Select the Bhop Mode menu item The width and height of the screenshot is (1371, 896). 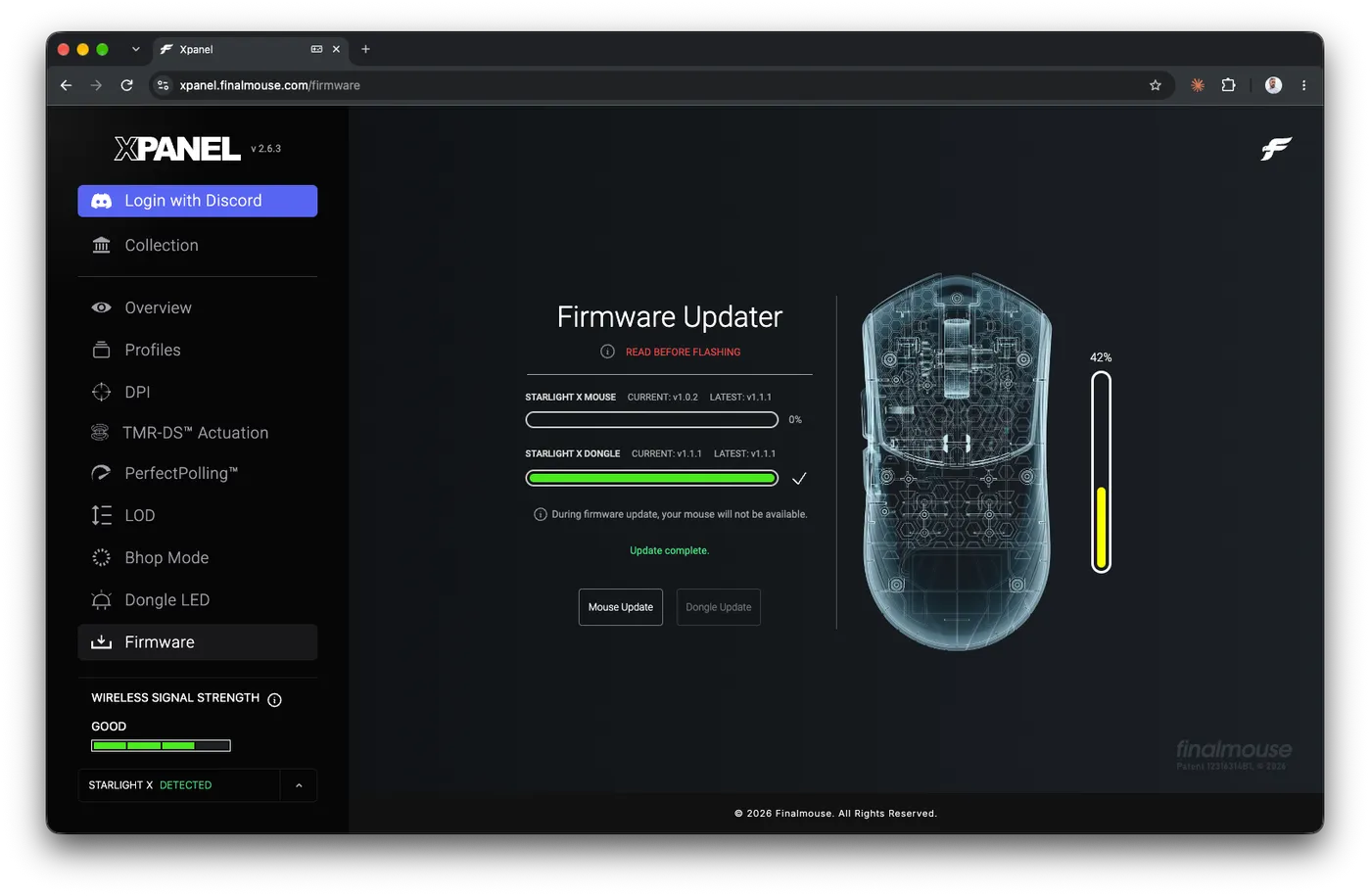(198, 557)
